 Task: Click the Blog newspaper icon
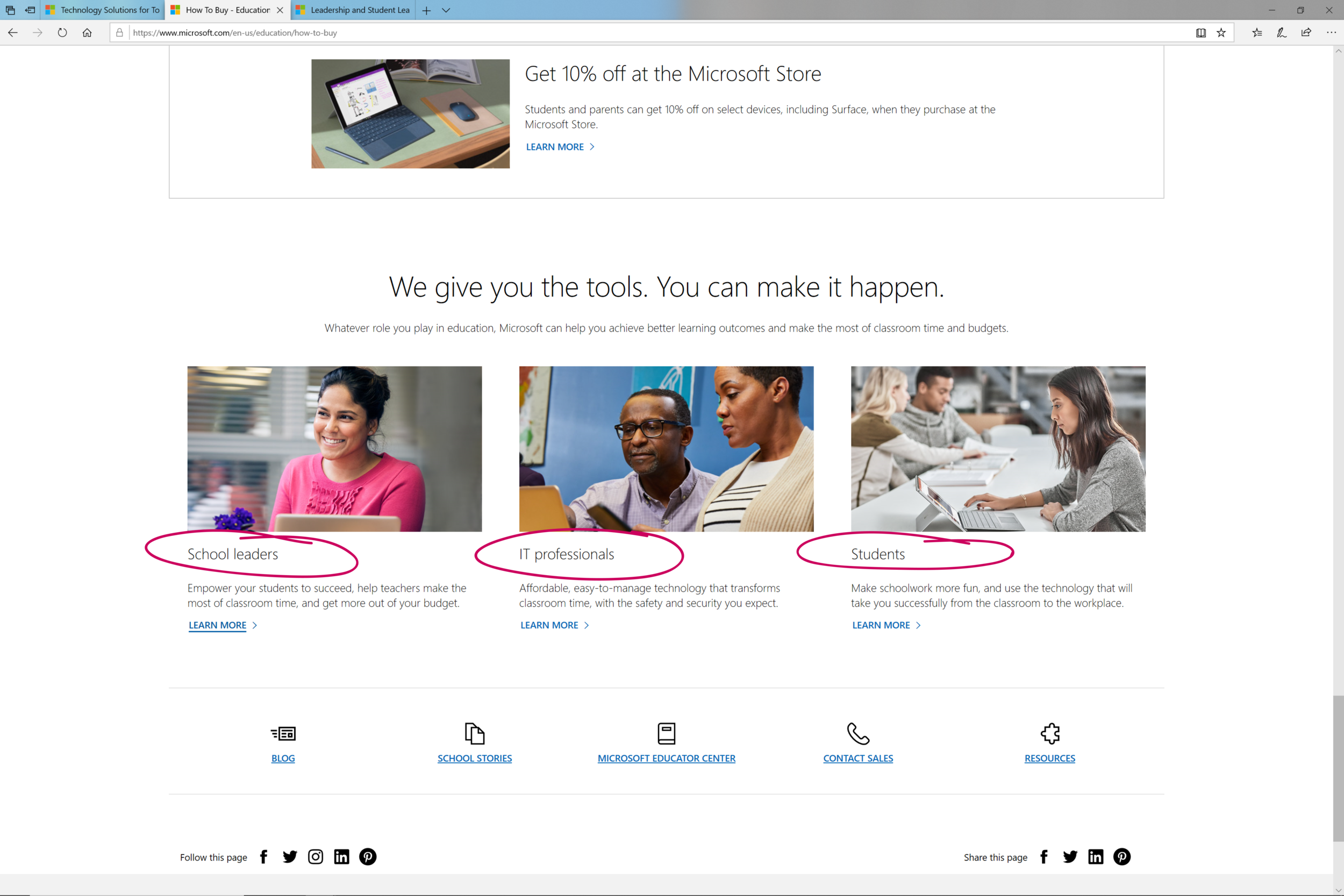[283, 733]
